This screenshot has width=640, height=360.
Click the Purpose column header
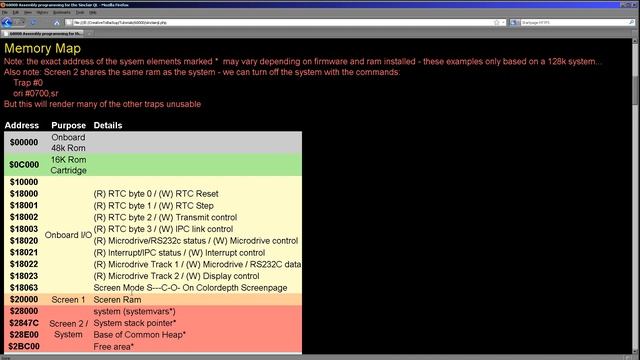click(69, 125)
